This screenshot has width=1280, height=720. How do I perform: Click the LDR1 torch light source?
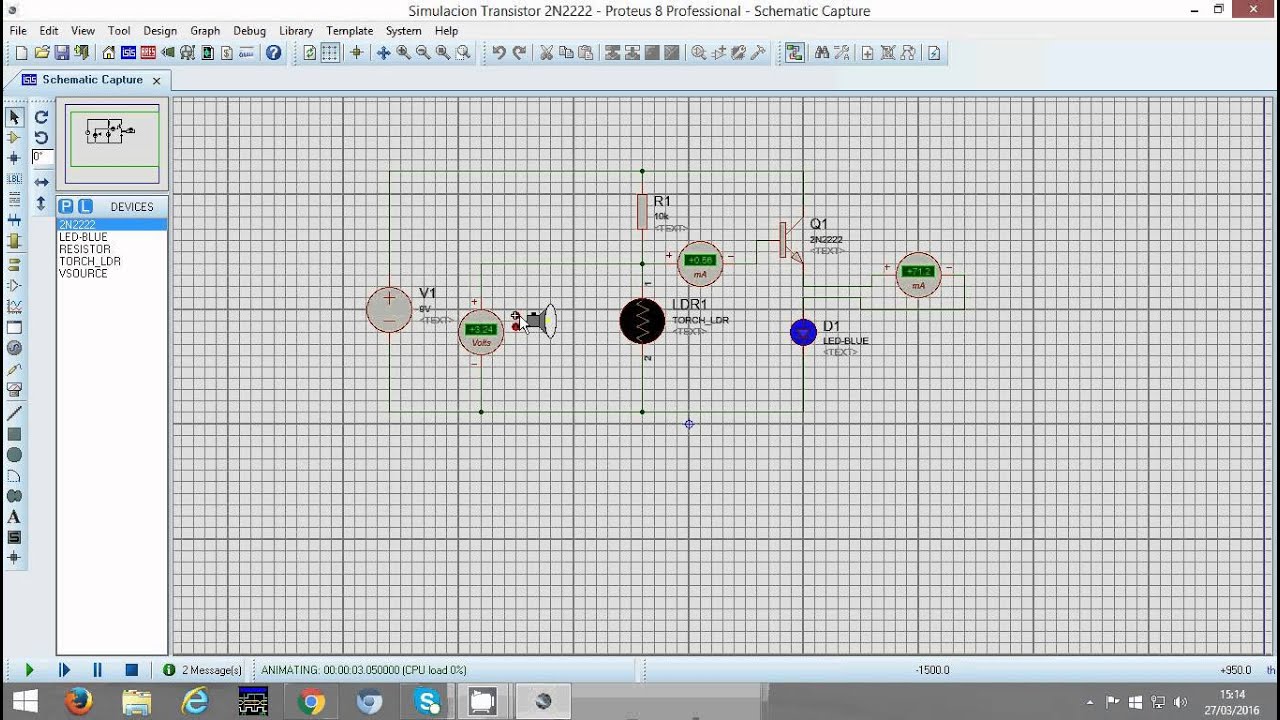coord(540,322)
